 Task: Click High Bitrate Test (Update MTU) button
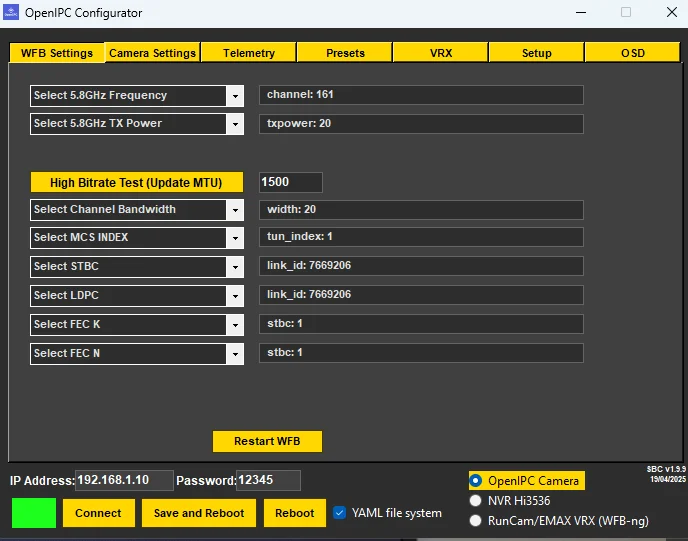(x=136, y=182)
